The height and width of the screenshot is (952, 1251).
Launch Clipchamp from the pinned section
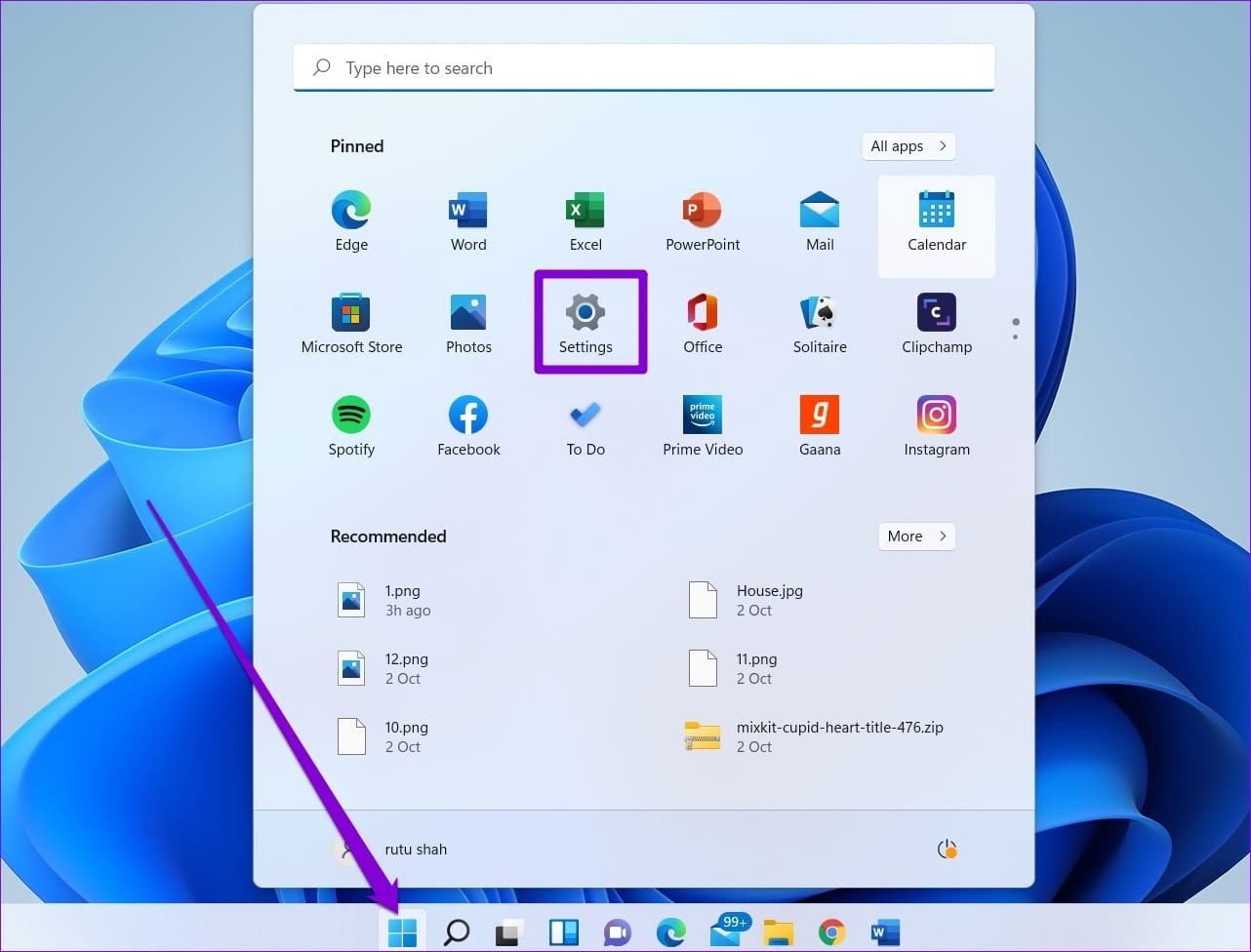tap(936, 323)
